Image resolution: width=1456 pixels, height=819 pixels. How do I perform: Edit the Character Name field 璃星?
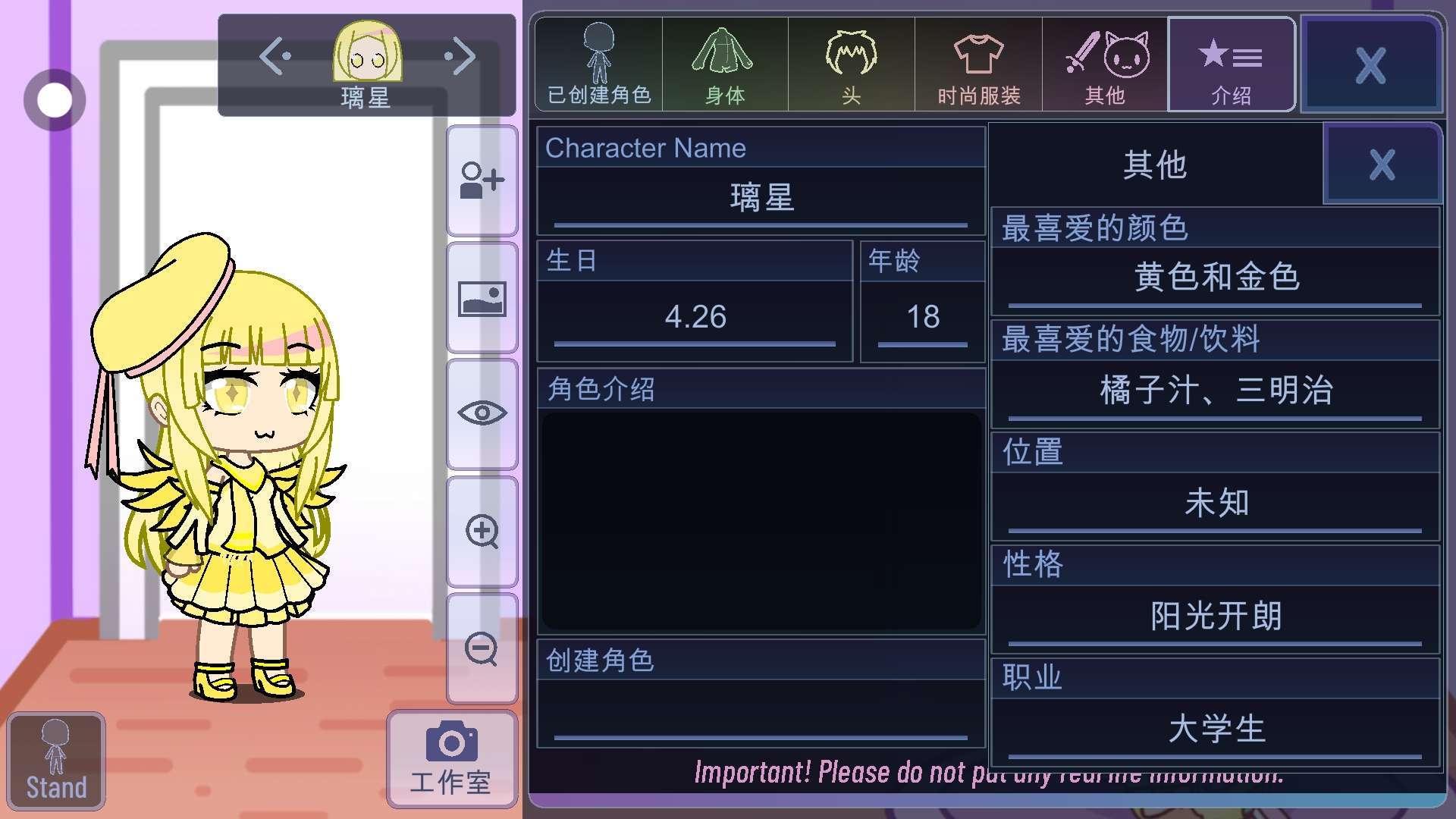(x=761, y=199)
